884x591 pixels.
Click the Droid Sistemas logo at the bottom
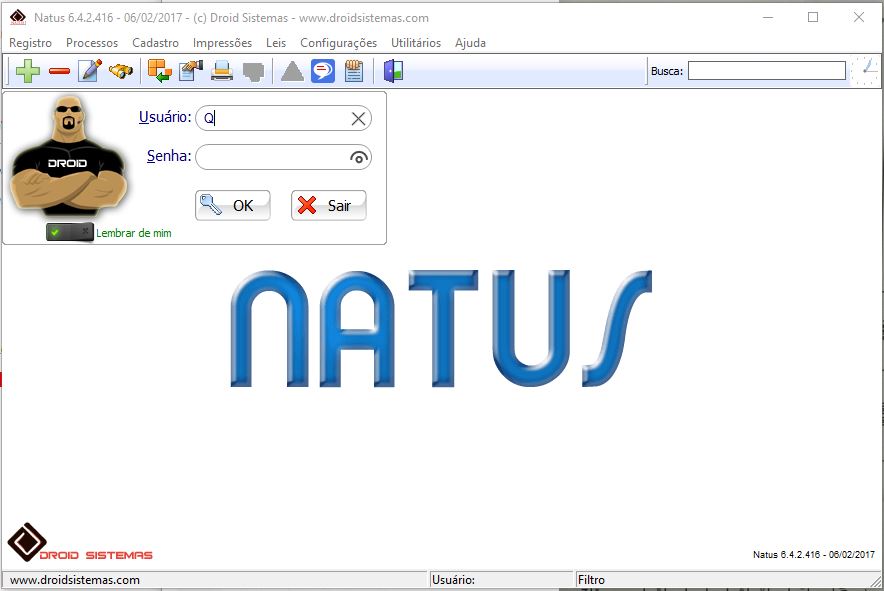(x=79, y=543)
